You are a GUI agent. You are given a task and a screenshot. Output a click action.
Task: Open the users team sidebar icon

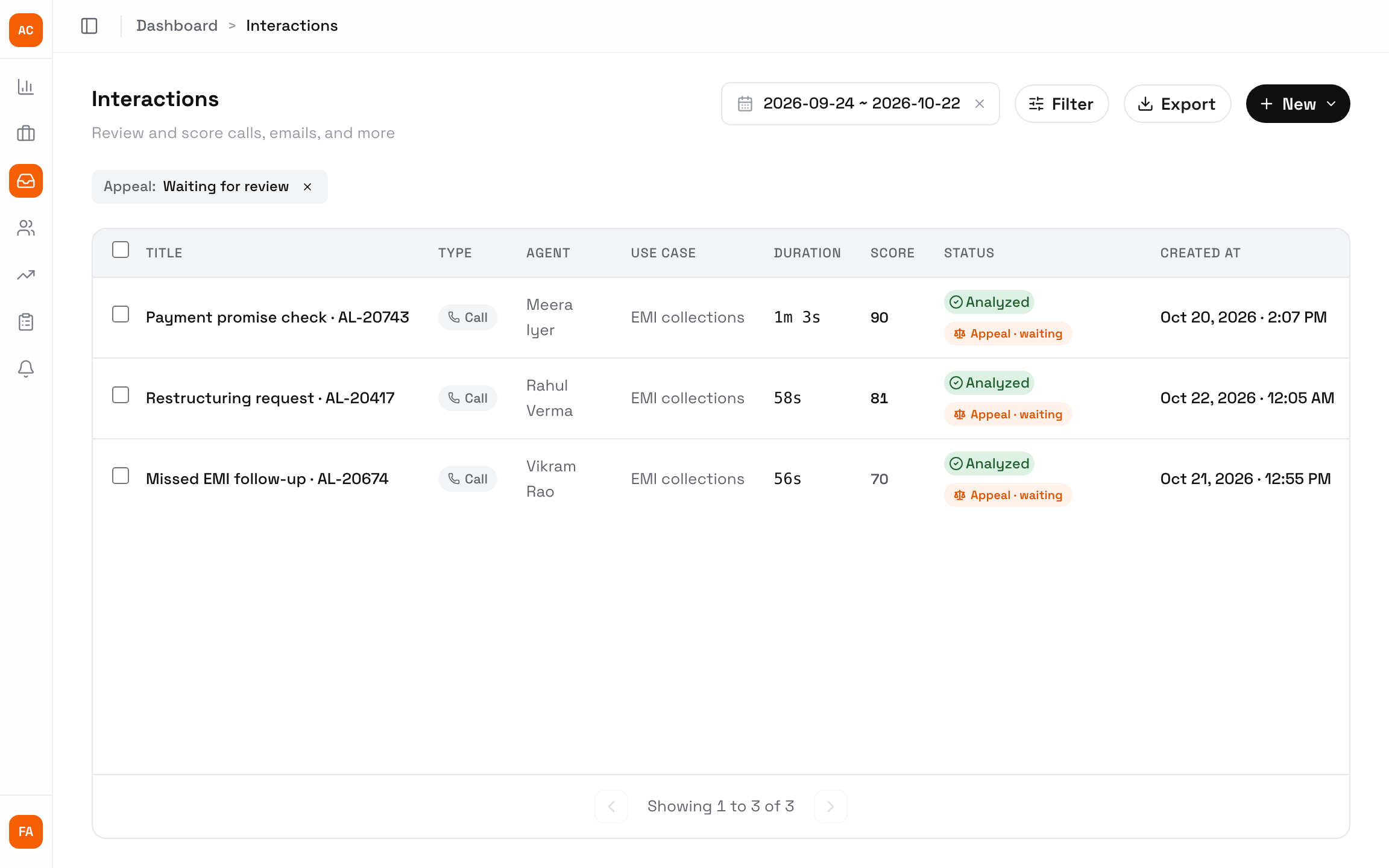point(26,228)
